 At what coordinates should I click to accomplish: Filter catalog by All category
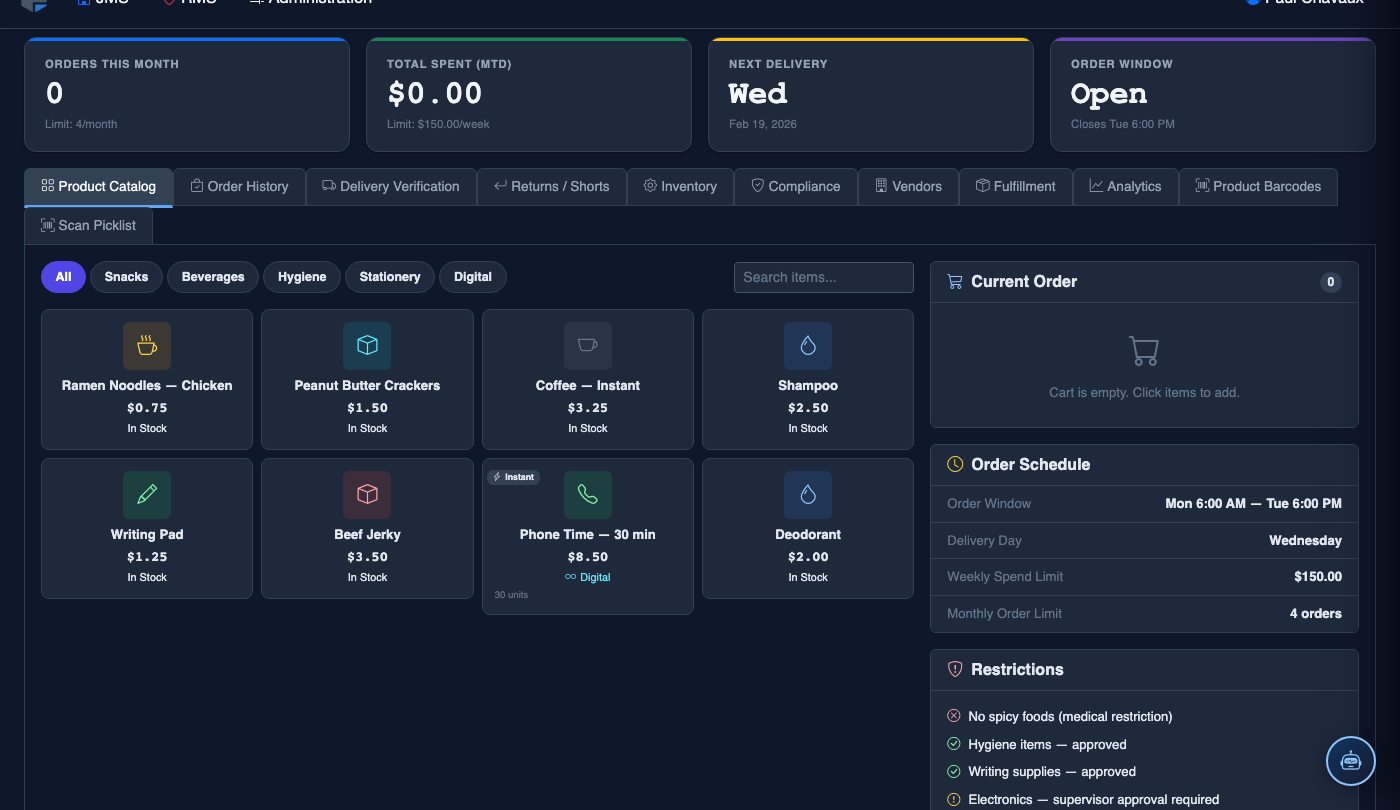(64, 277)
